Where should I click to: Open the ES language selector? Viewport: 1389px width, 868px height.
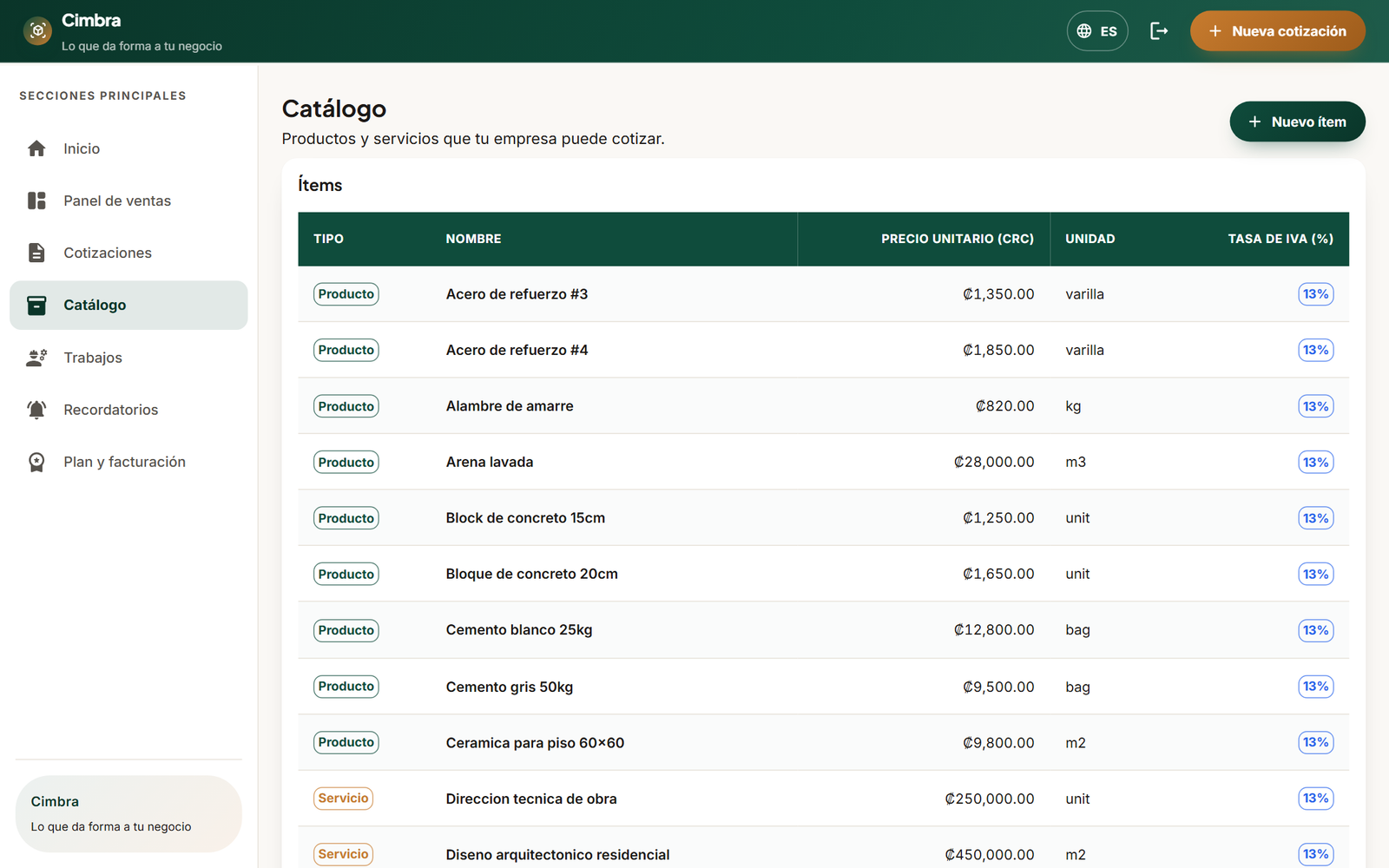coord(1097,31)
